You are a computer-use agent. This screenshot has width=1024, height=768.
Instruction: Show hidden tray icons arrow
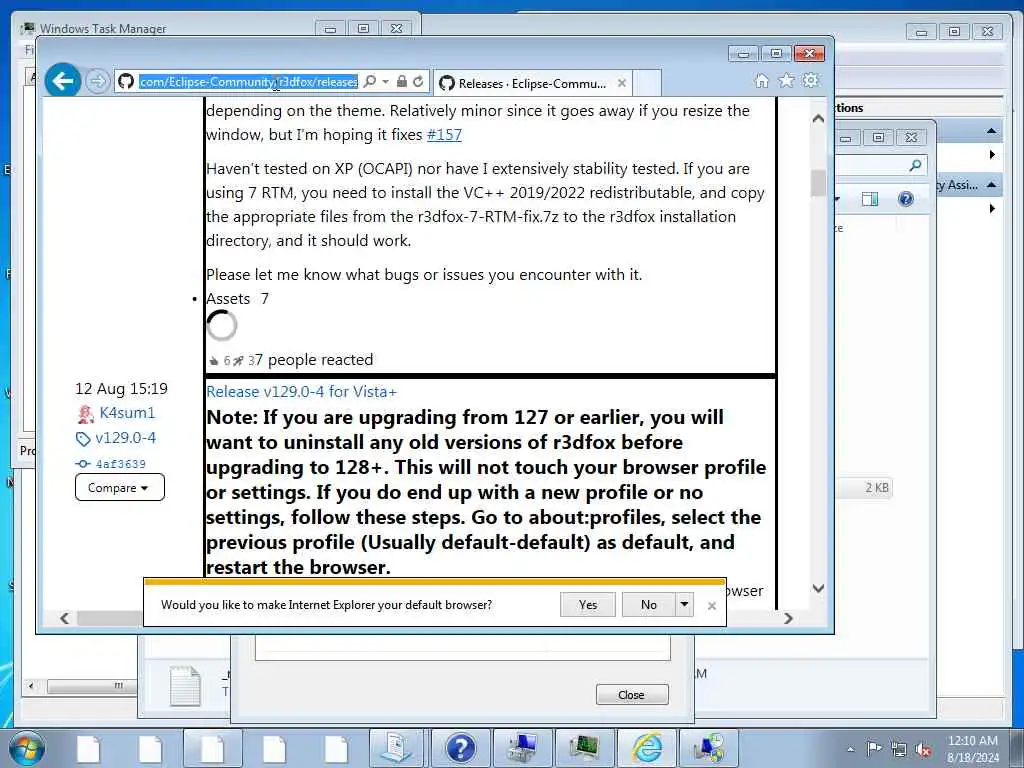point(850,750)
